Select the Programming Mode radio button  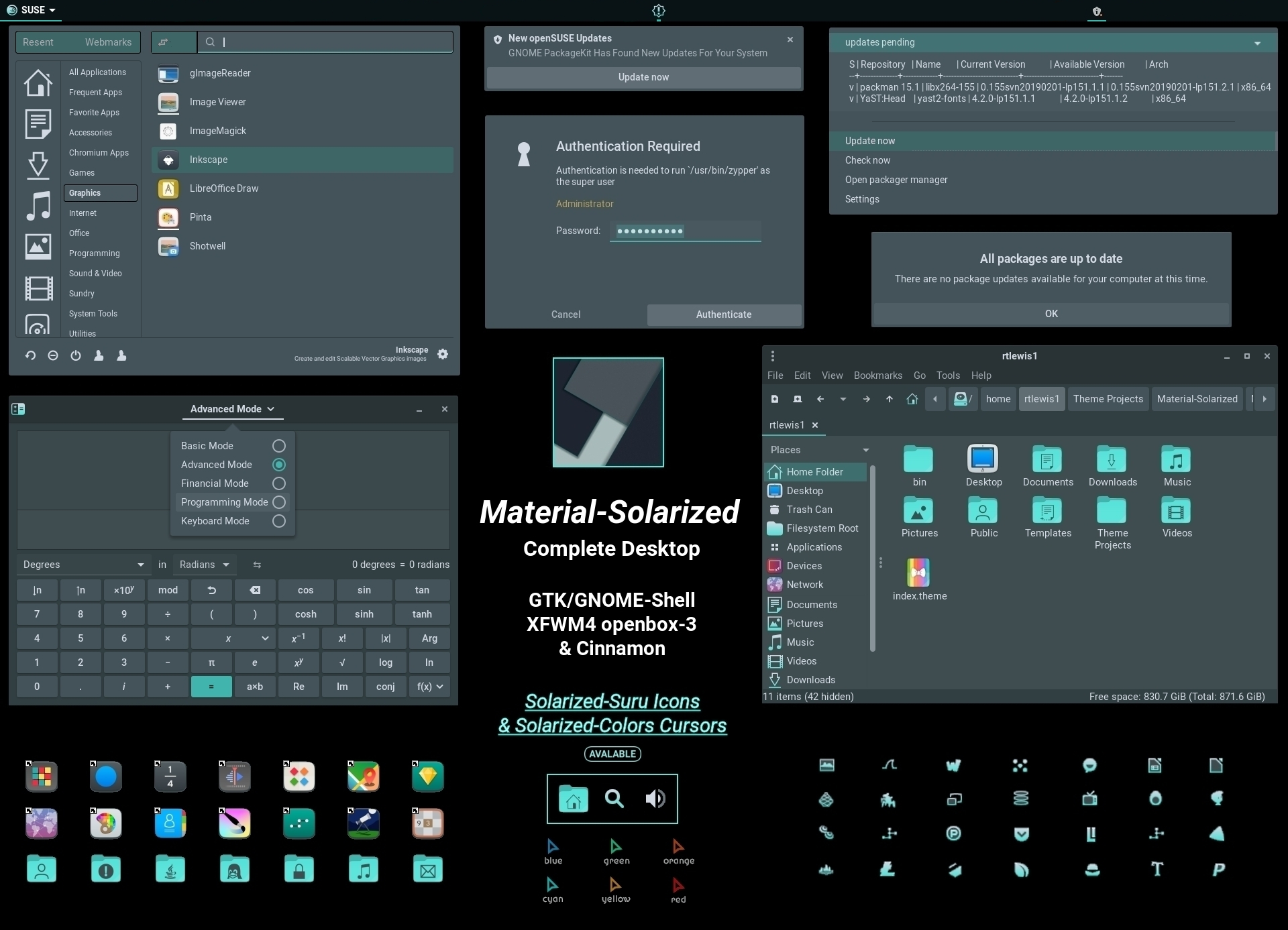coord(279,502)
